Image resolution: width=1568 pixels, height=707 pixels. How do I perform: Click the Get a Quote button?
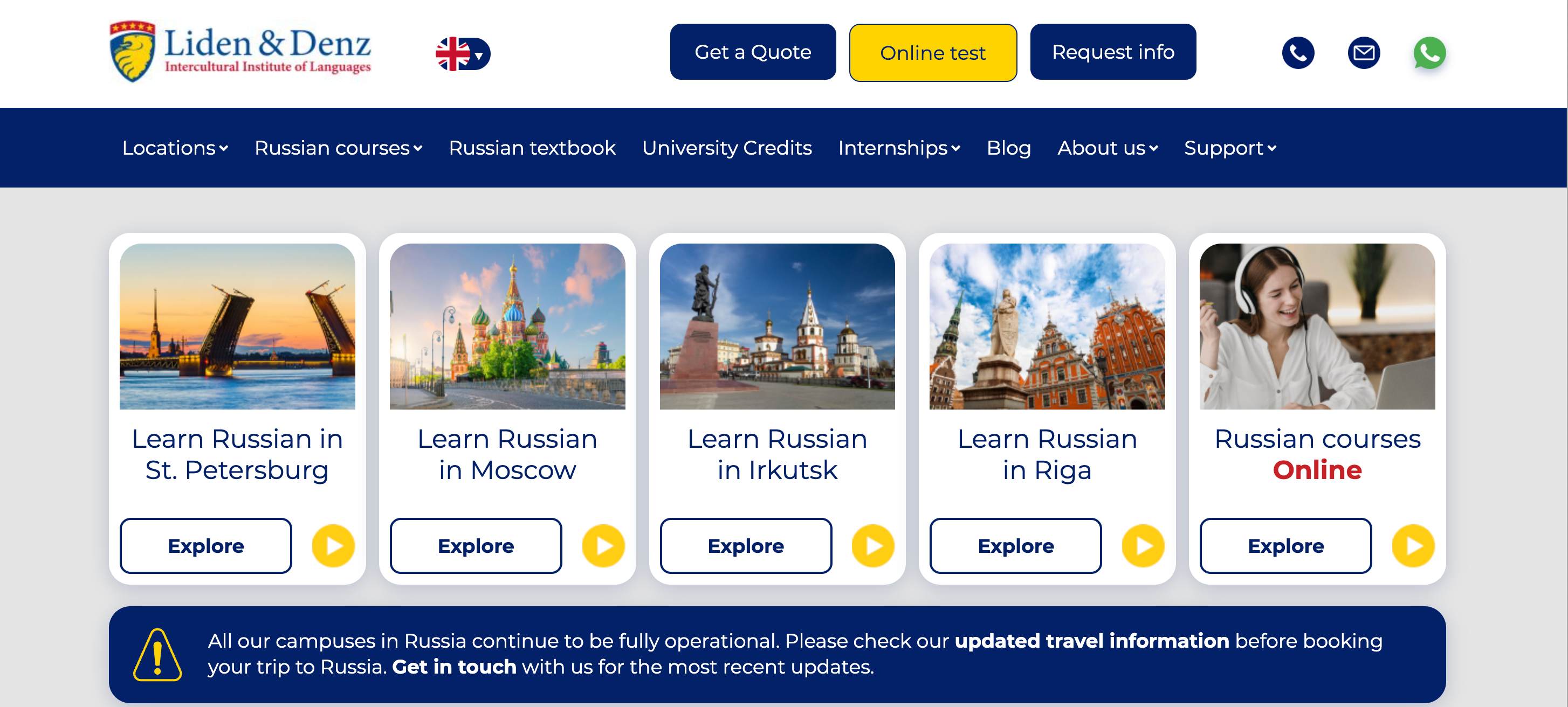753,52
